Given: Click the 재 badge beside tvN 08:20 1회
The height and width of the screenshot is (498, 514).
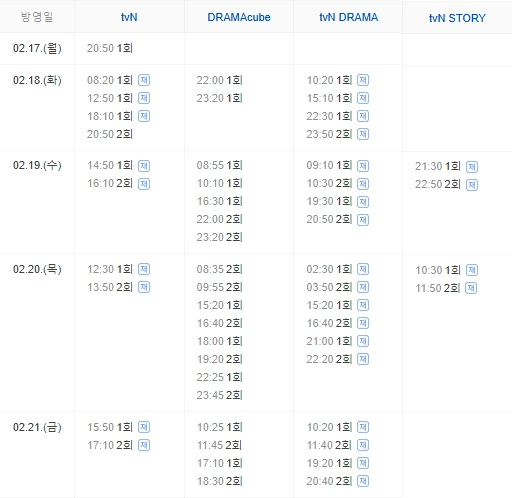Looking at the screenshot, I should [x=144, y=80].
